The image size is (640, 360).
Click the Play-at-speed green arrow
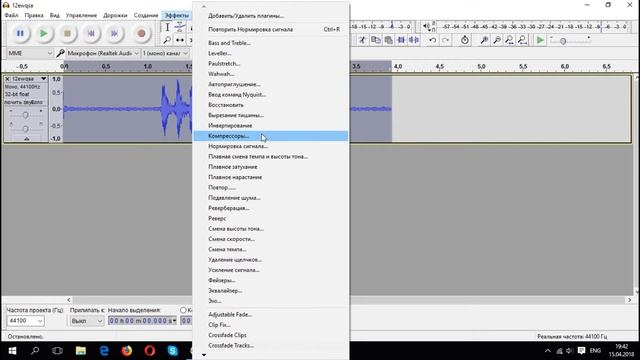(540, 40)
